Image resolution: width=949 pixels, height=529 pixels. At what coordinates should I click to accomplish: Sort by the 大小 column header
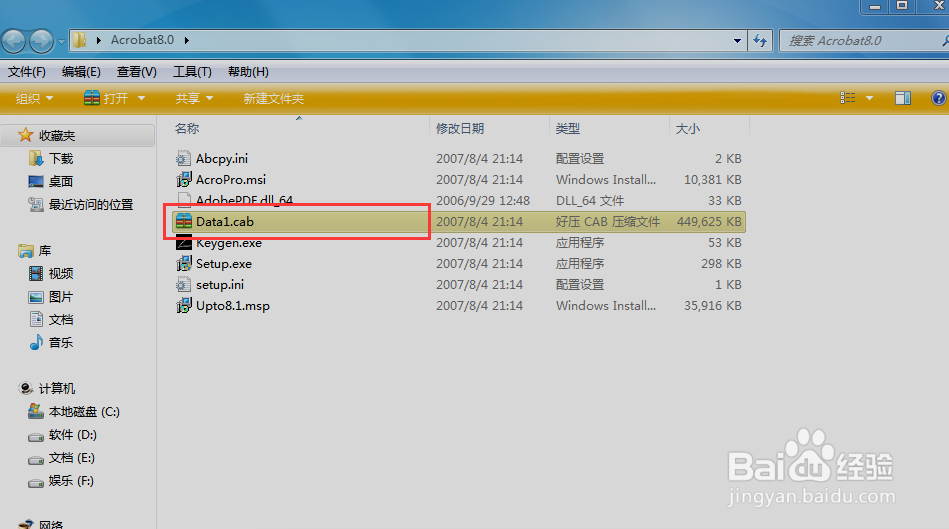click(x=688, y=128)
